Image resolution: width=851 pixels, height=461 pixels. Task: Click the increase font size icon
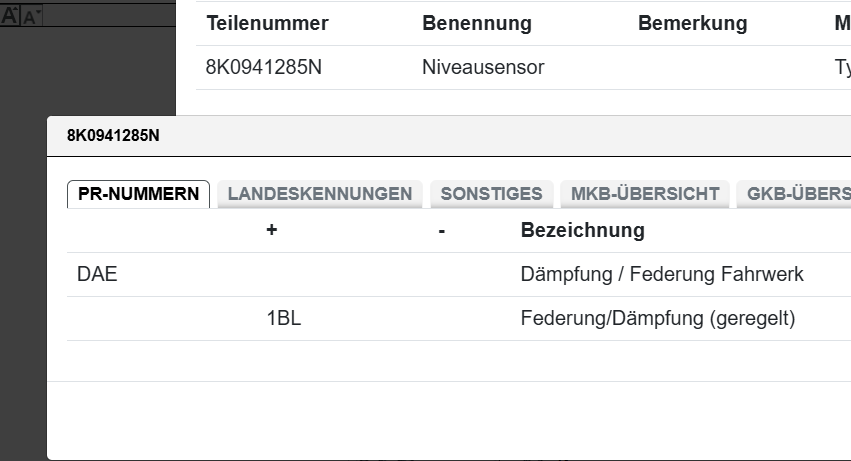[10, 15]
